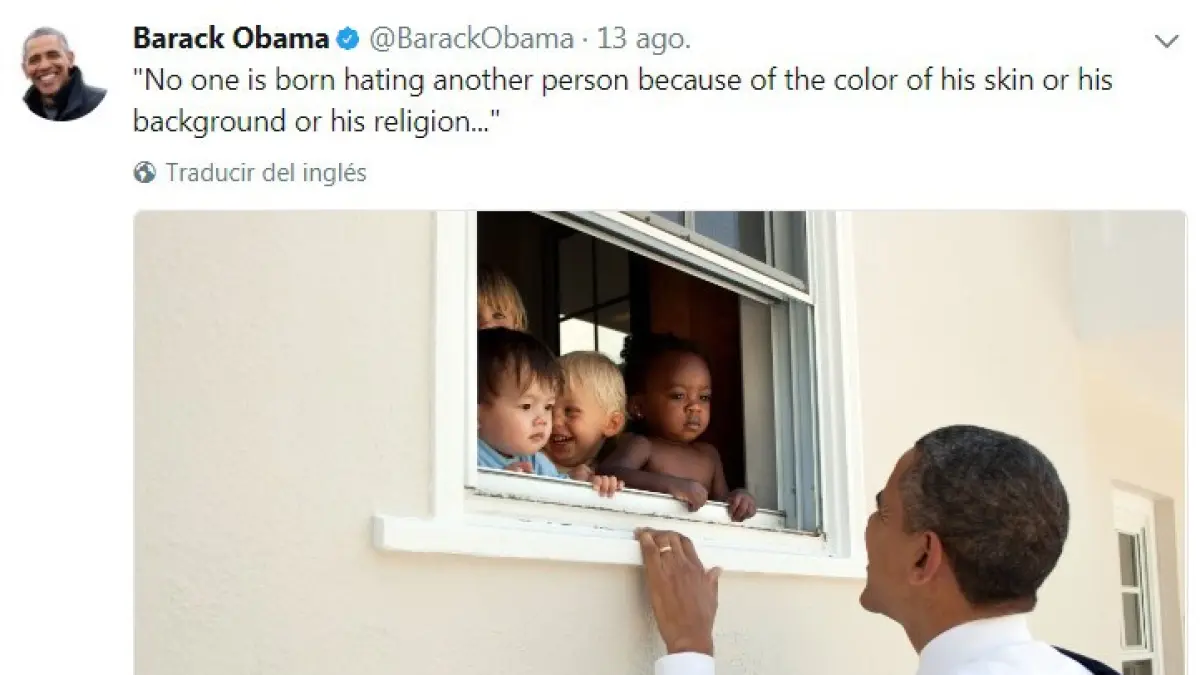Click the tweet line starting "No one is born"
The image size is (1200, 675).
(x=623, y=81)
